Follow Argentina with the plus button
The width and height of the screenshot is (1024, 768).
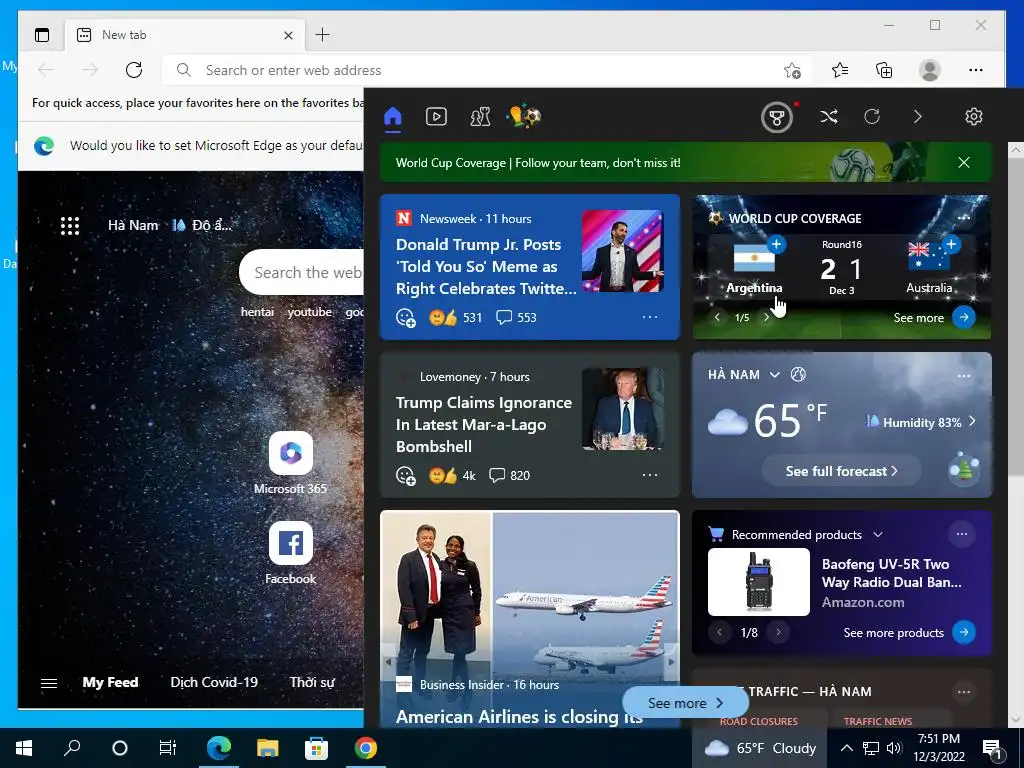pyautogui.click(x=776, y=245)
